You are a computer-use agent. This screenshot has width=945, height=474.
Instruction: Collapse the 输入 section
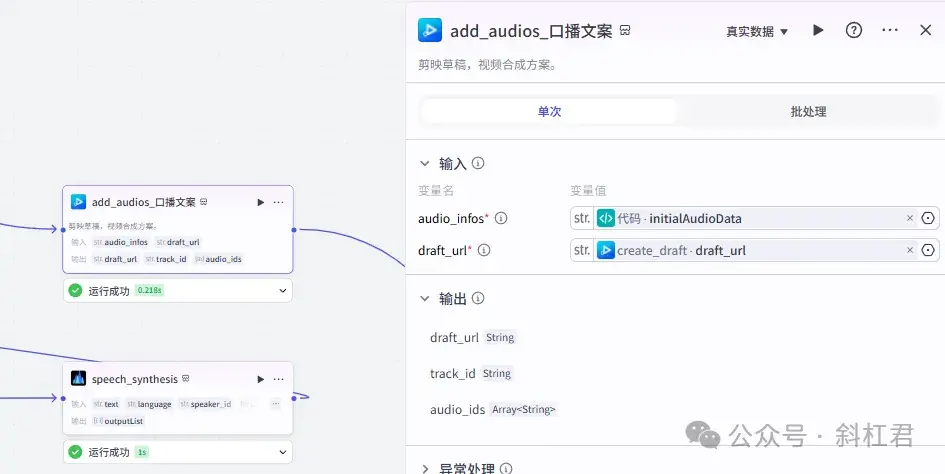(425, 163)
